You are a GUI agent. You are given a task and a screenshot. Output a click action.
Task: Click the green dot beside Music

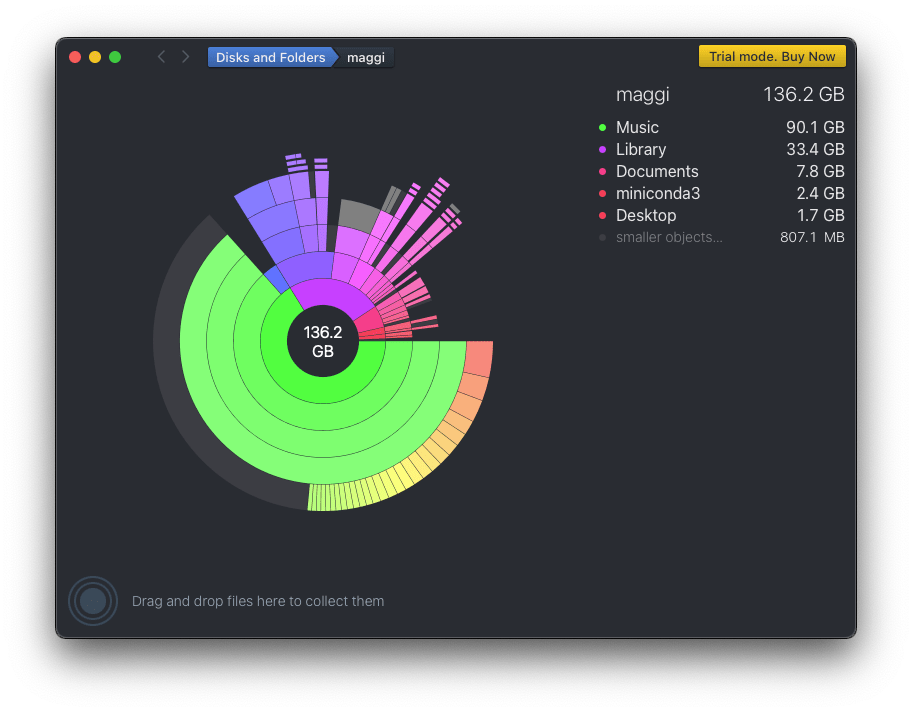tap(602, 128)
